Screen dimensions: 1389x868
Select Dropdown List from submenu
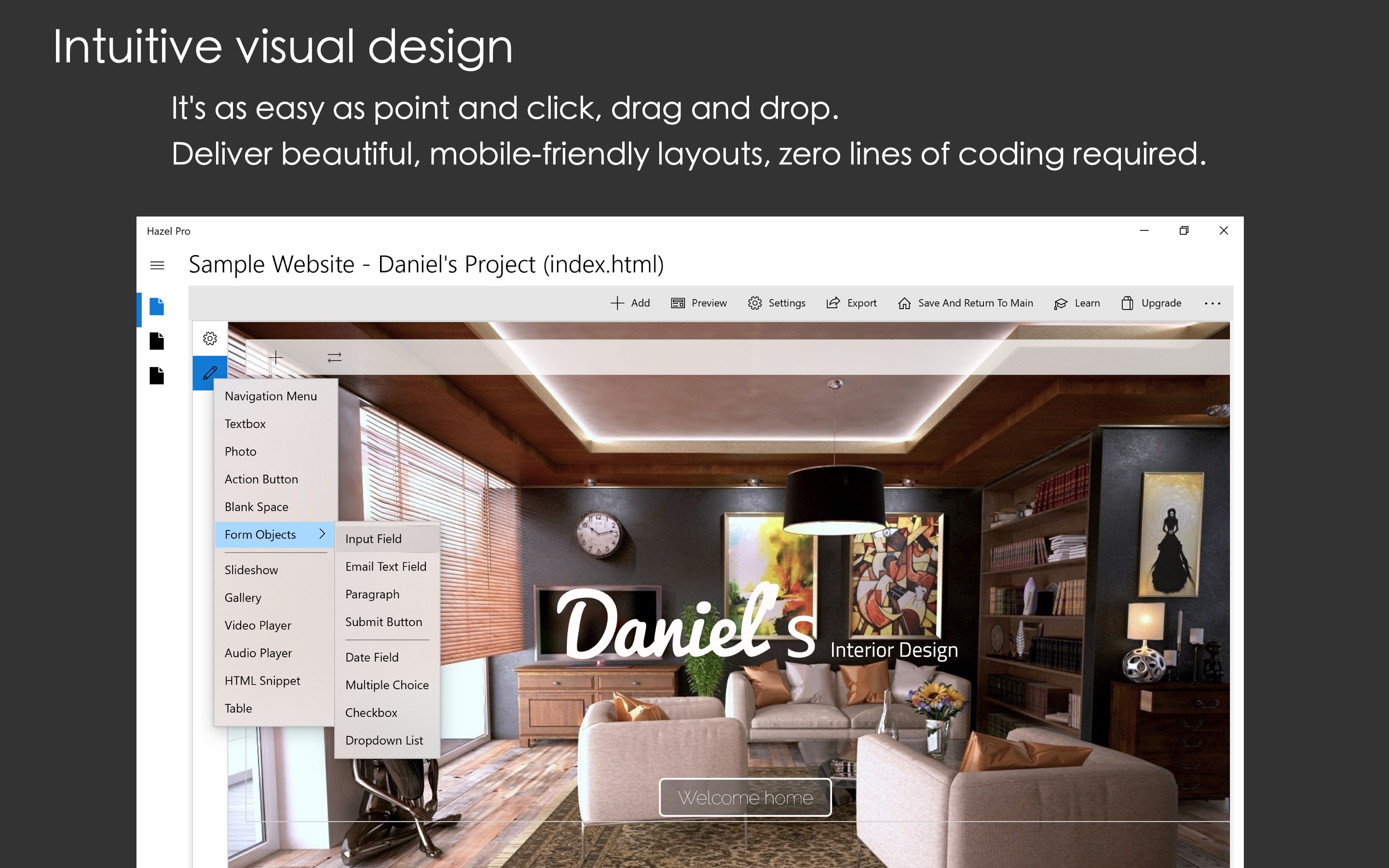[x=384, y=741]
